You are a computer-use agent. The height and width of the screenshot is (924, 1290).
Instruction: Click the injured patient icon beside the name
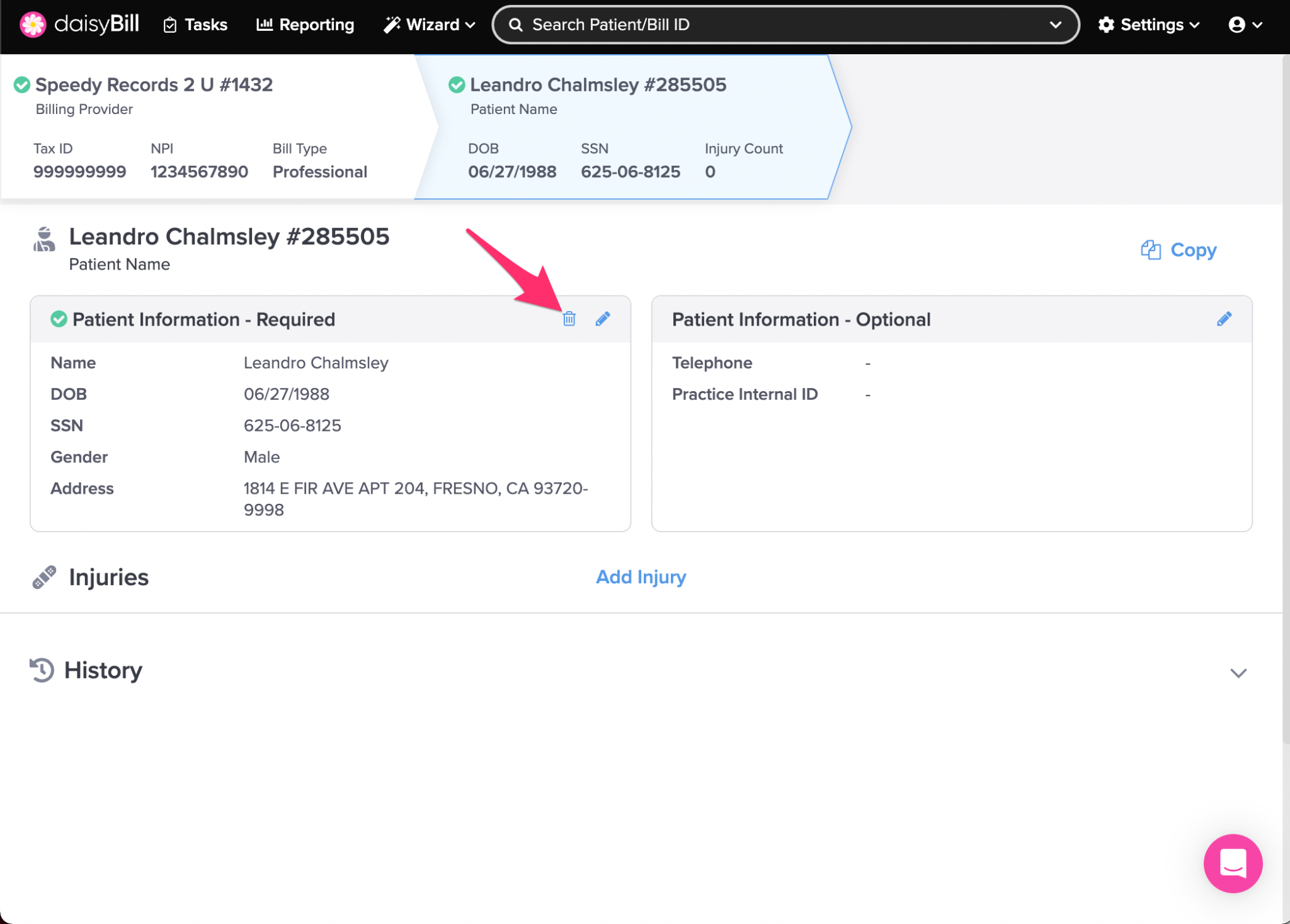pyautogui.click(x=44, y=240)
